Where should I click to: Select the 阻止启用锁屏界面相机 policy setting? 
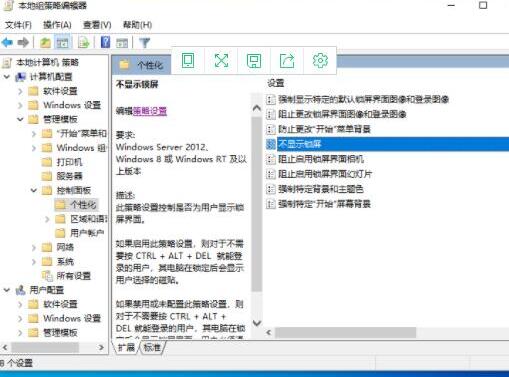pyautogui.click(x=321, y=159)
